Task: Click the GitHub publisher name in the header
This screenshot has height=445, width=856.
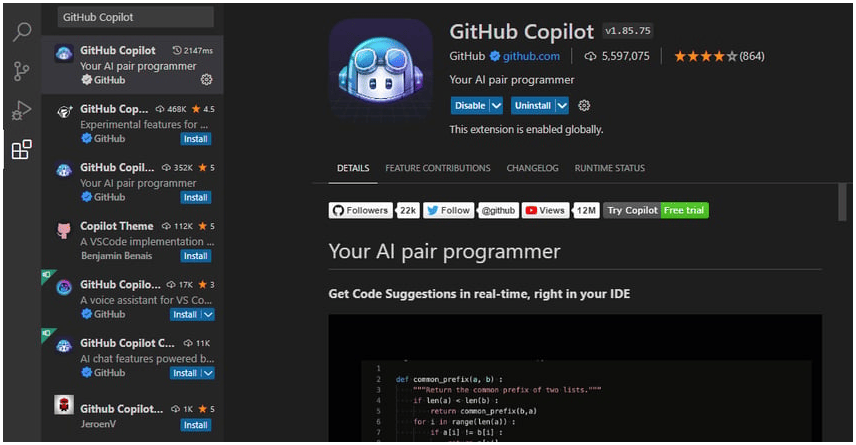Action: [x=467, y=56]
